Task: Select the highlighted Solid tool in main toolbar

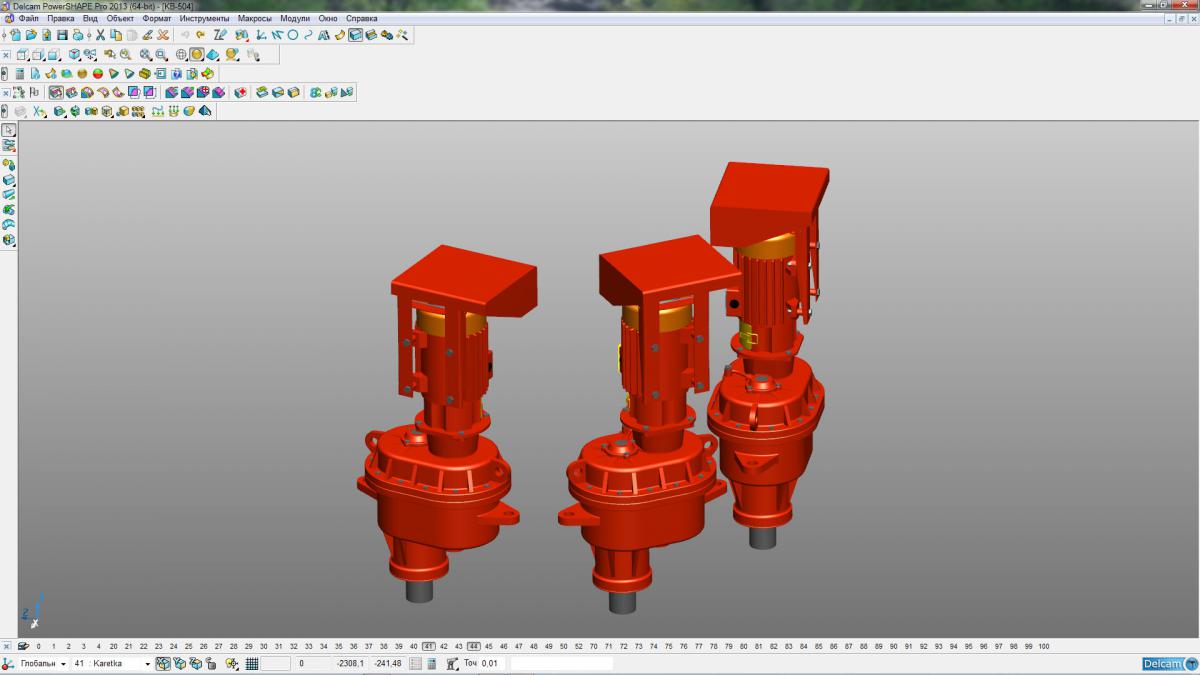Action: tap(355, 35)
